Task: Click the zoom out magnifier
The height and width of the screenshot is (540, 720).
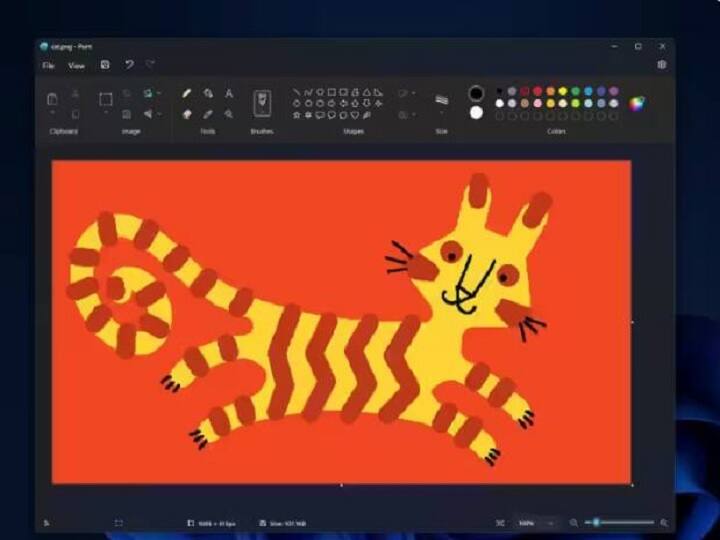Action: pyautogui.click(x=574, y=523)
